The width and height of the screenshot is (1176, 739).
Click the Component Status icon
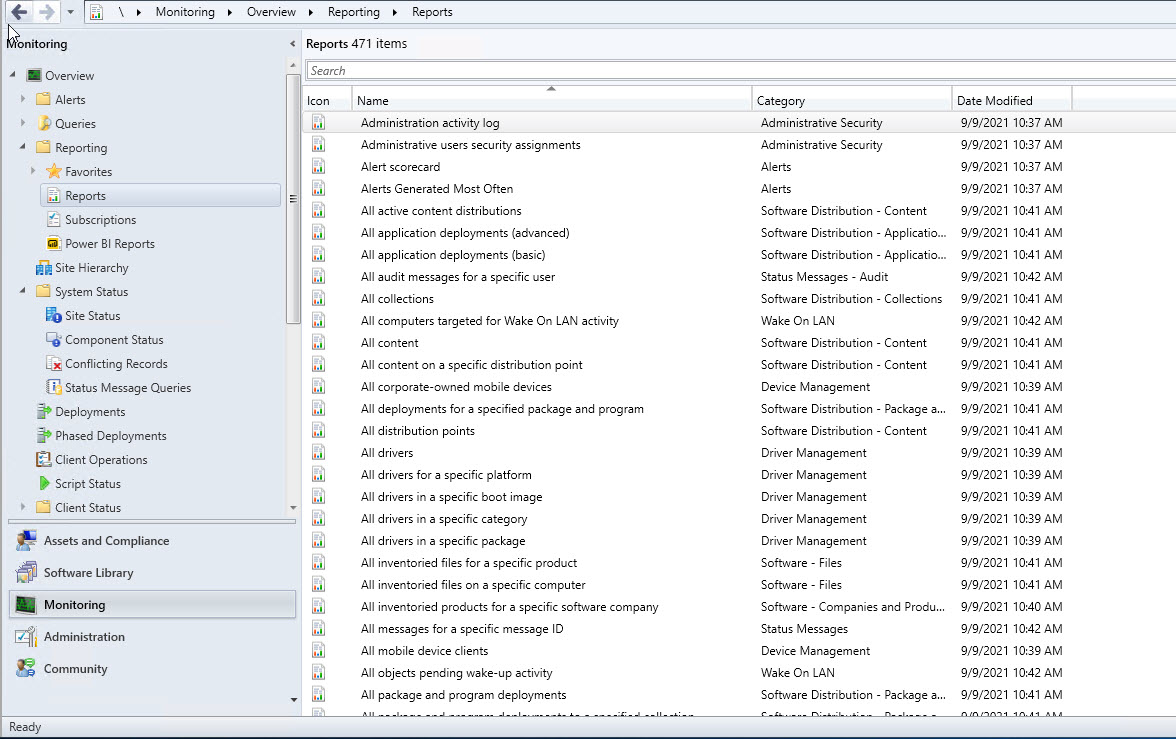point(54,340)
